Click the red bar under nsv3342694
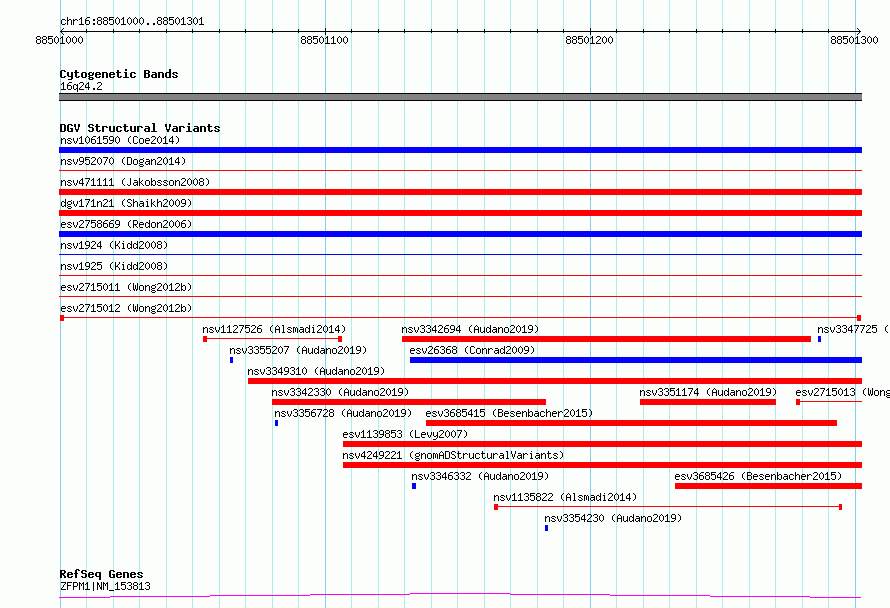Image resolution: width=890 pixels, height=608 pixels. click(606, 339)
